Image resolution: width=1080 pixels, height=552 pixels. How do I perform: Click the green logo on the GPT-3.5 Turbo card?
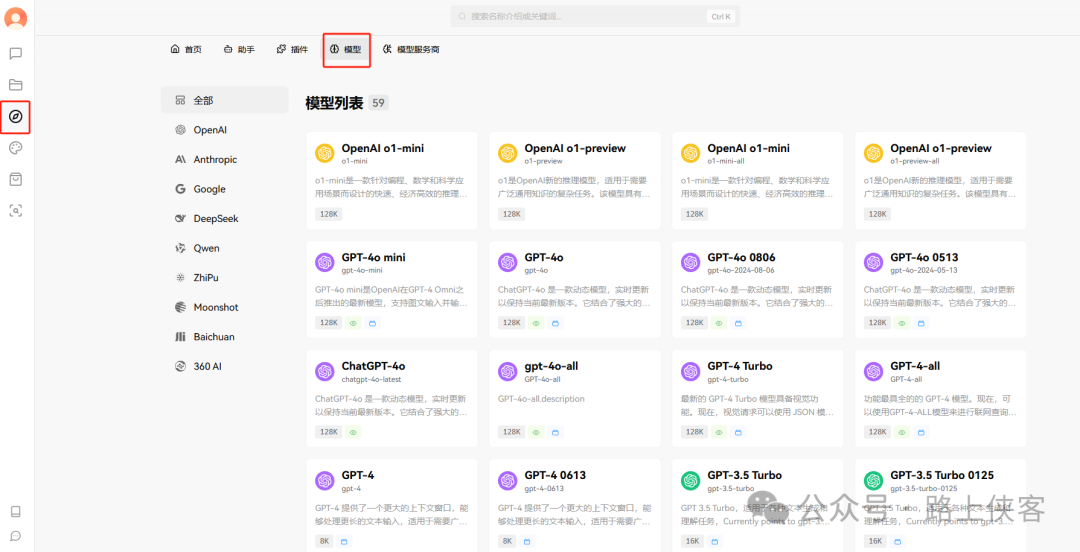tap(690, 480)
